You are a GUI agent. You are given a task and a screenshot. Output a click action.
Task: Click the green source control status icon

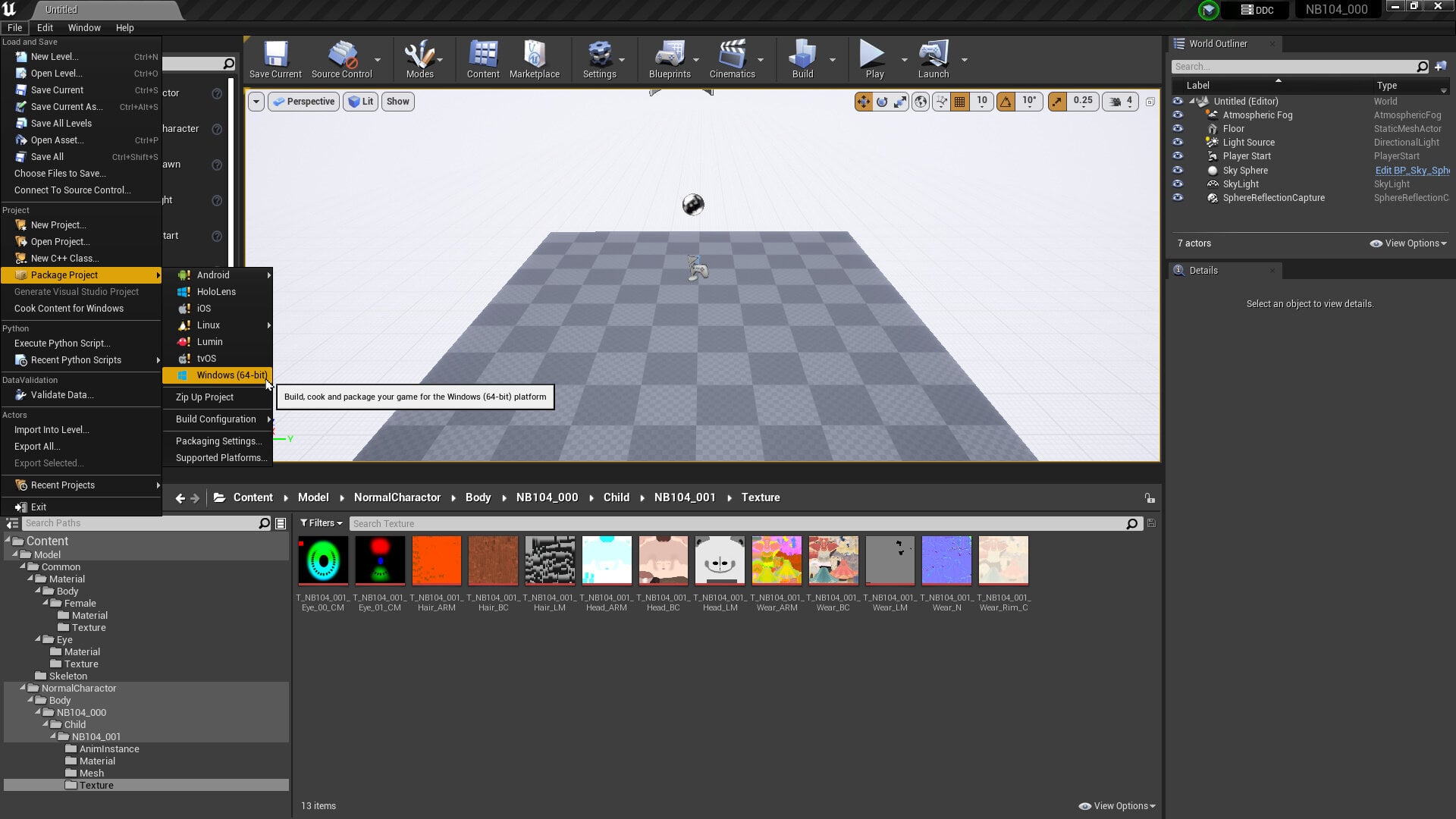tap(1209, 10)
